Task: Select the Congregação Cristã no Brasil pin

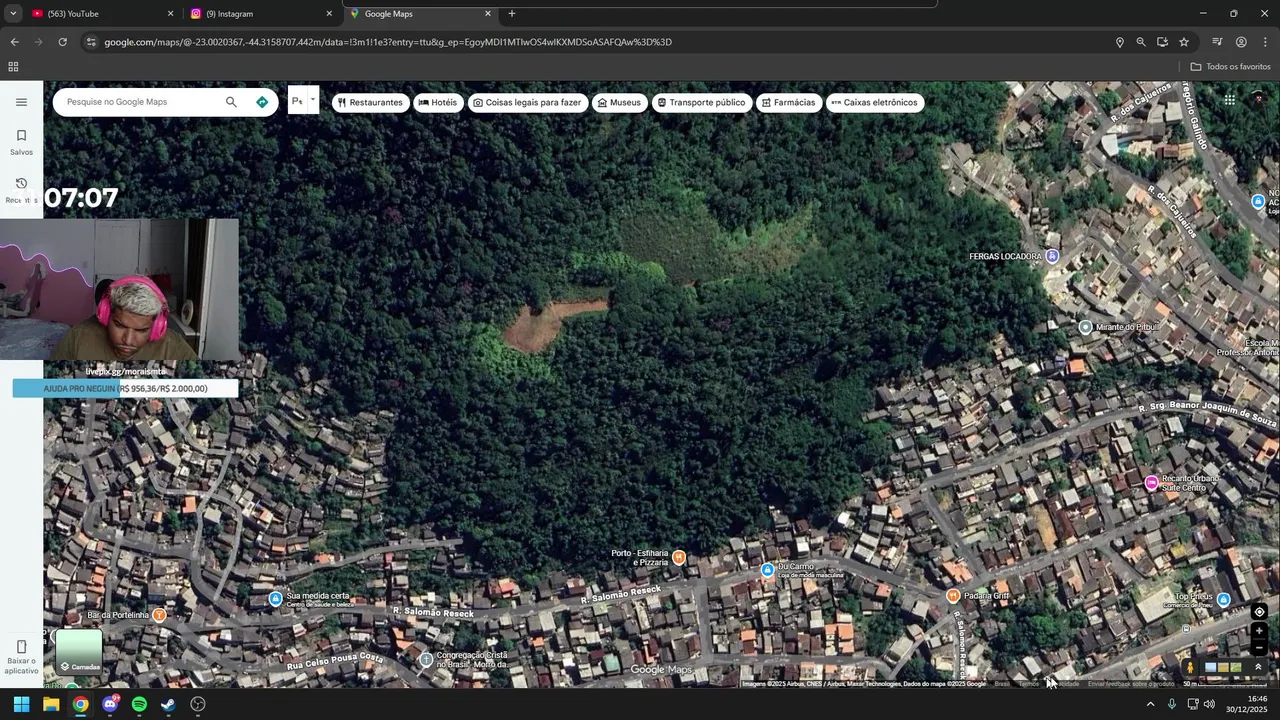Action: (426, 659)
